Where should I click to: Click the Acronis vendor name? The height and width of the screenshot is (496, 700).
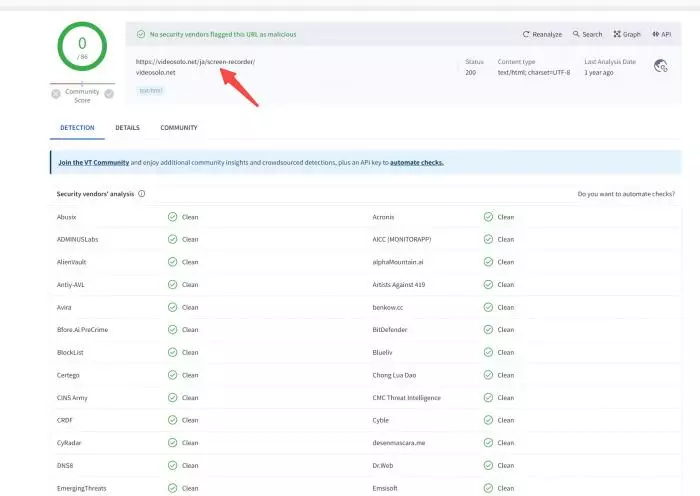383,217
